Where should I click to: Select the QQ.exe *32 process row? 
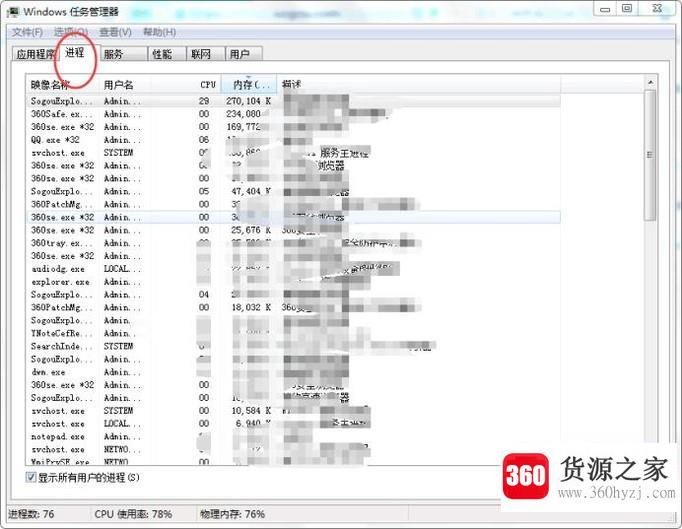point(294,140)
